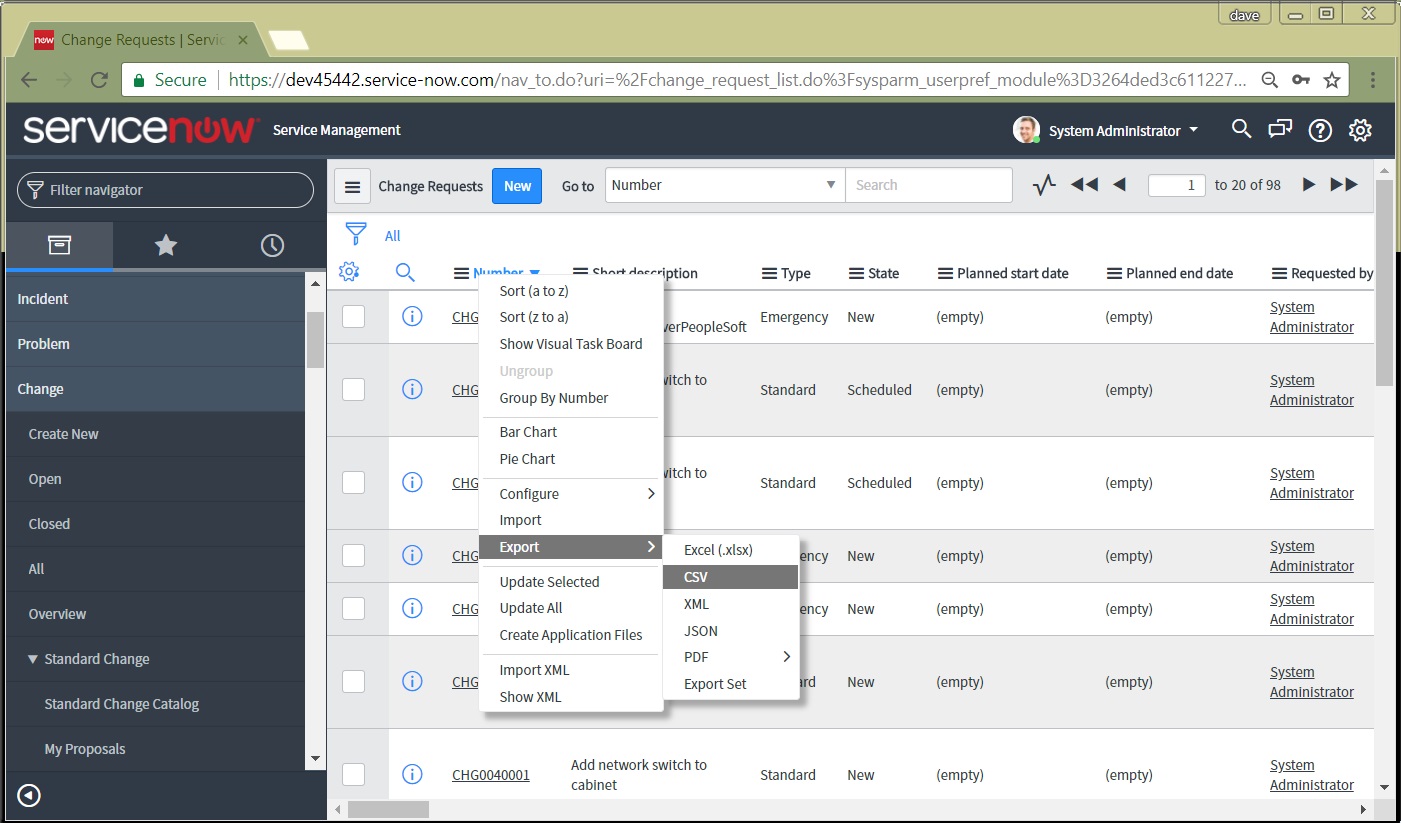Check the checkbox for row CHG0040001
This screenshot has width=1401, height=823.
pyautogui.click(x=353, y=774)
